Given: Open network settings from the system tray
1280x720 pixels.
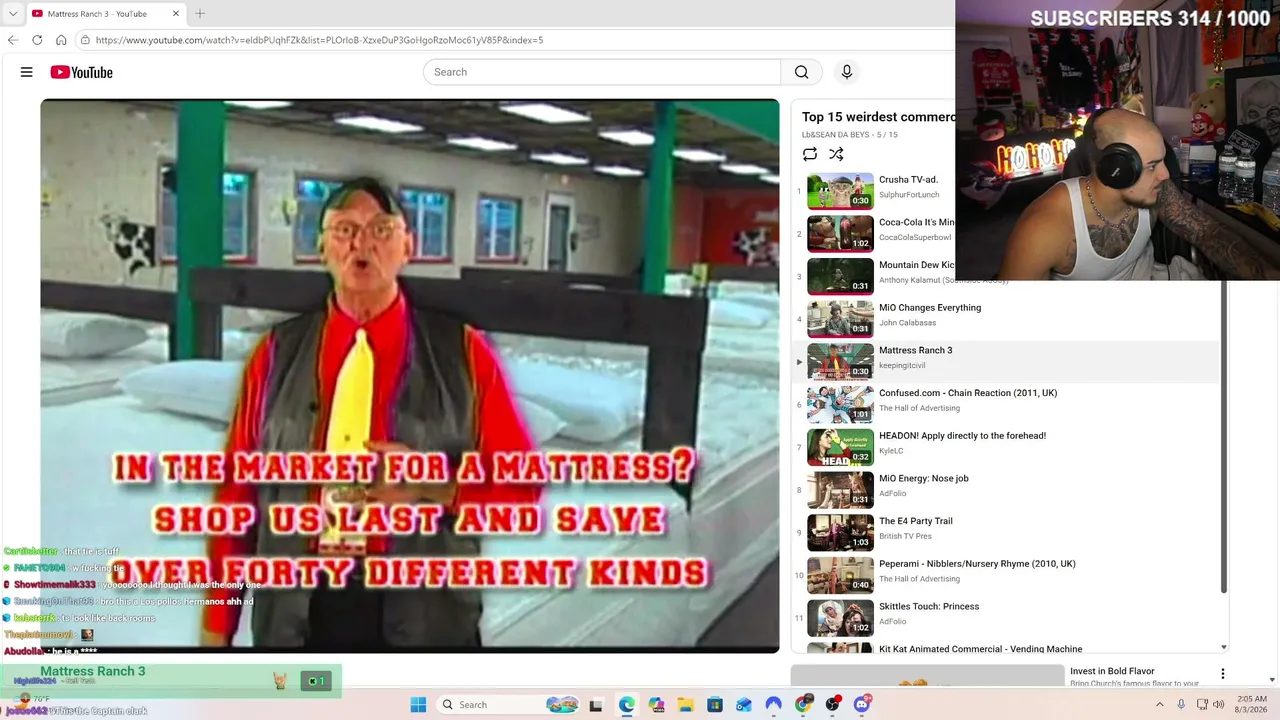Looking at the screenshot, I should click(1202, 705).
